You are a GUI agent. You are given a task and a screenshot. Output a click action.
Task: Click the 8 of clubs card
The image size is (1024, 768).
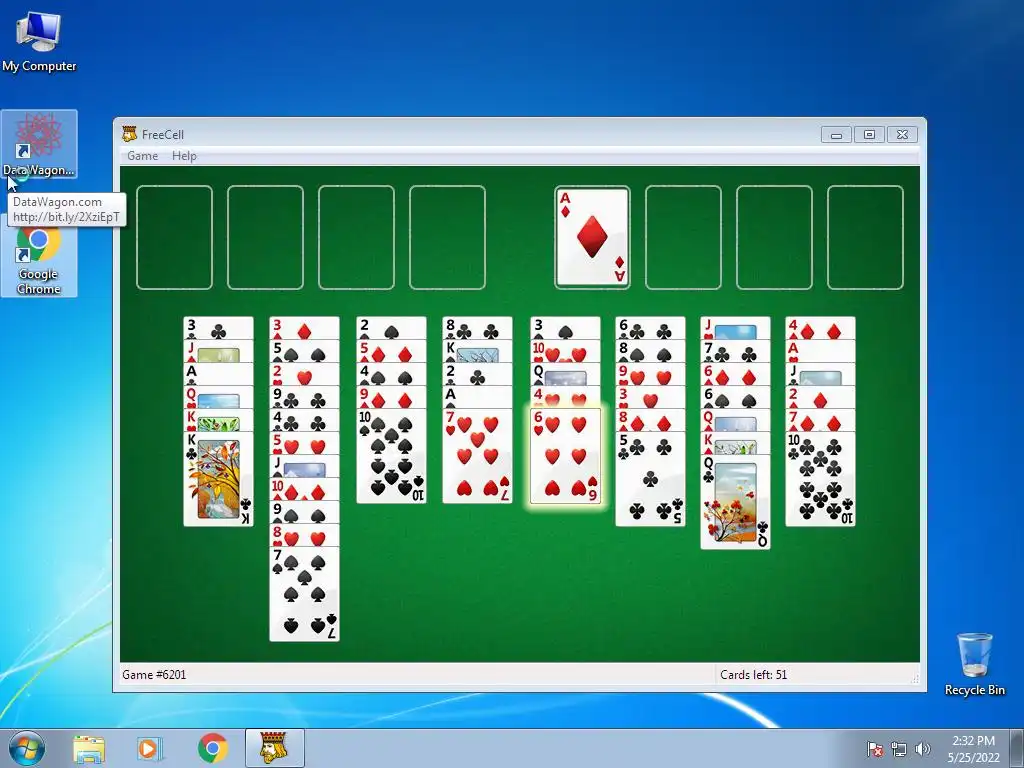coord(477,328)
